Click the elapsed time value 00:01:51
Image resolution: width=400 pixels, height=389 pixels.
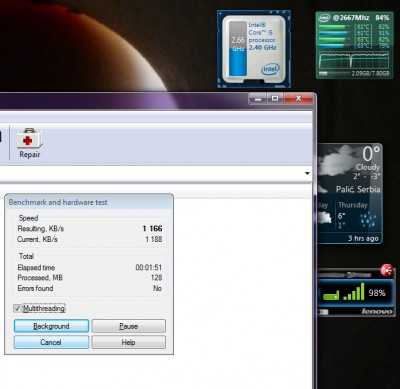pyautogui.click(x=149, y=267)
